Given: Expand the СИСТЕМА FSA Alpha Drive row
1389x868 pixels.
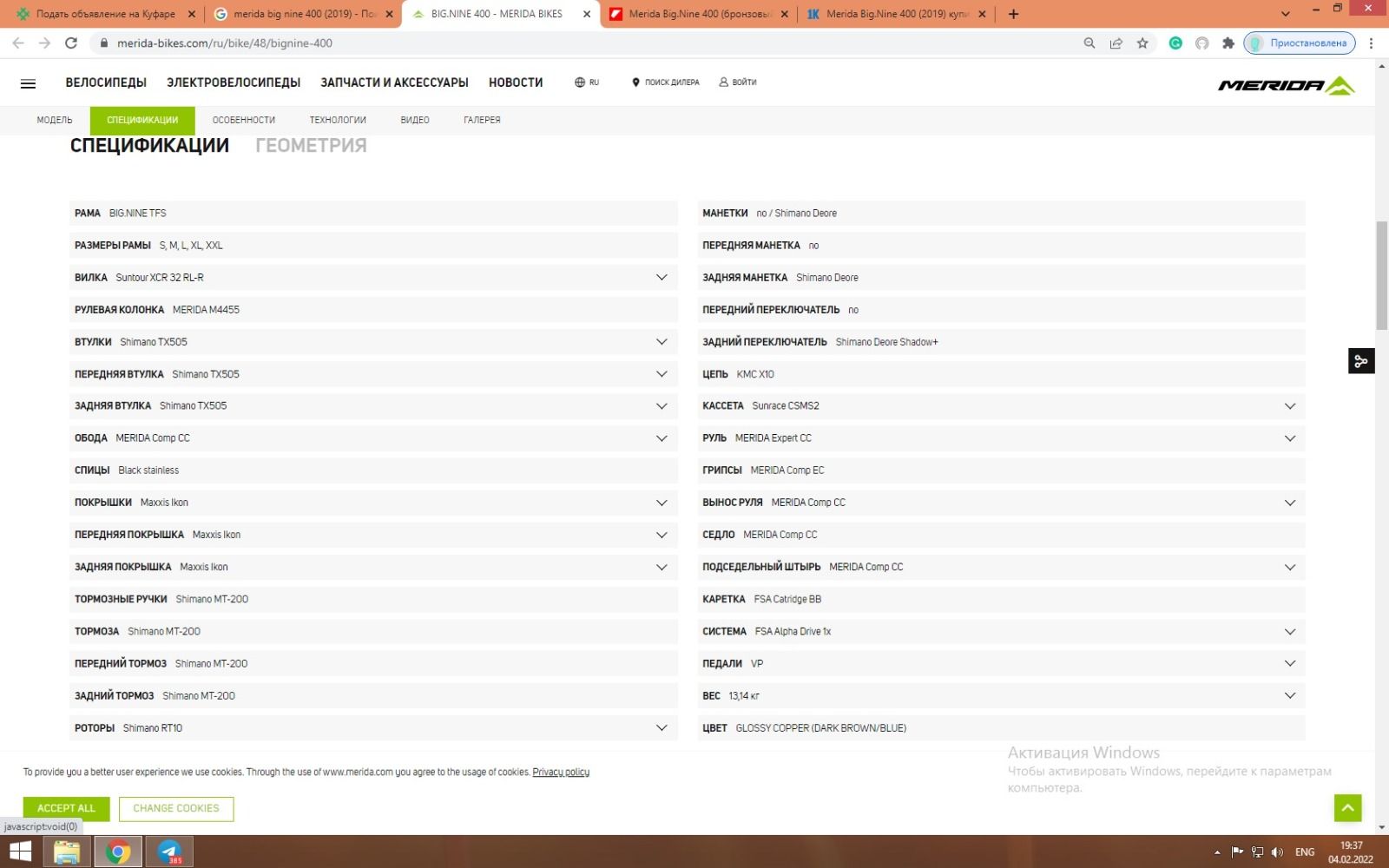Looking at the screenshot, I should click(x=1001, y=632).
